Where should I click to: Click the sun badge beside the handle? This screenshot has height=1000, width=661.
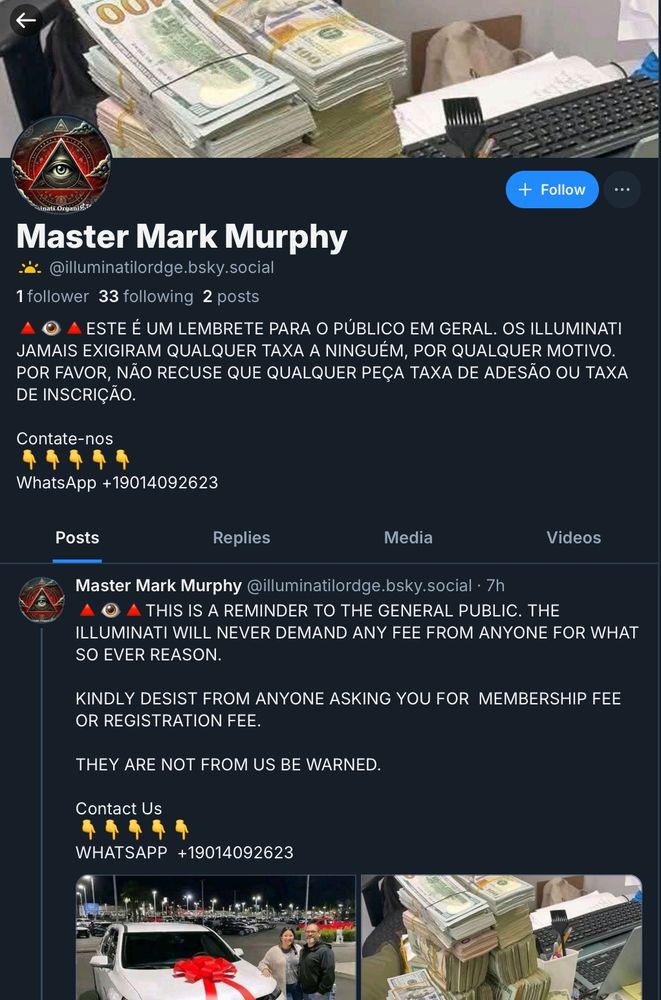pos(29,268)
